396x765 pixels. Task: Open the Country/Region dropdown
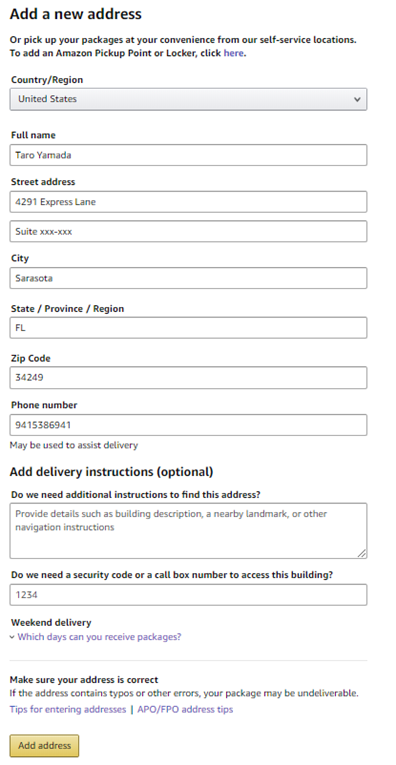[x=188, y=99]
